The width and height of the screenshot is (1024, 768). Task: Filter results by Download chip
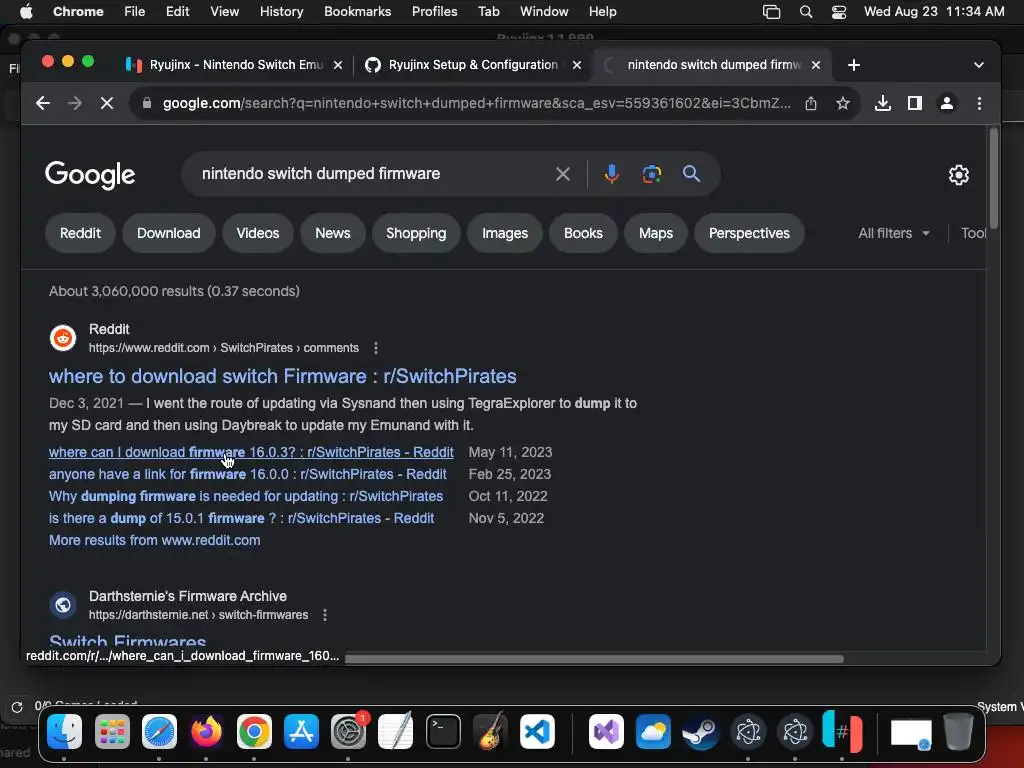[x=168, y=233]
